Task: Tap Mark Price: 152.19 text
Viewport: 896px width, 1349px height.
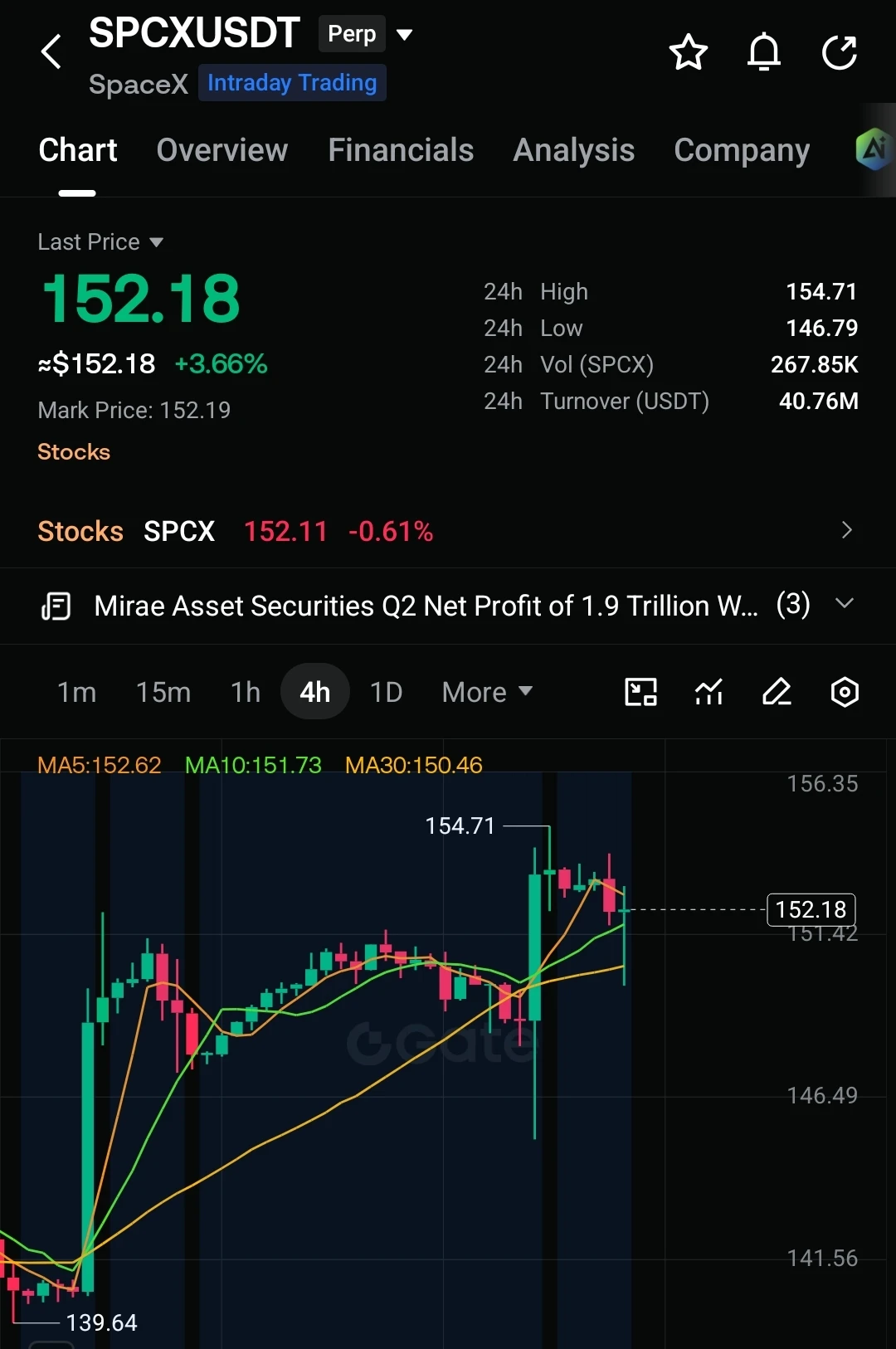Action: pos(134,410)
